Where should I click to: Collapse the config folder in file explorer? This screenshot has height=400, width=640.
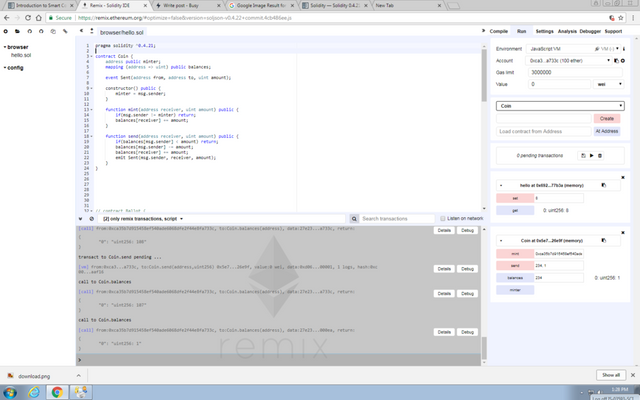5,68
